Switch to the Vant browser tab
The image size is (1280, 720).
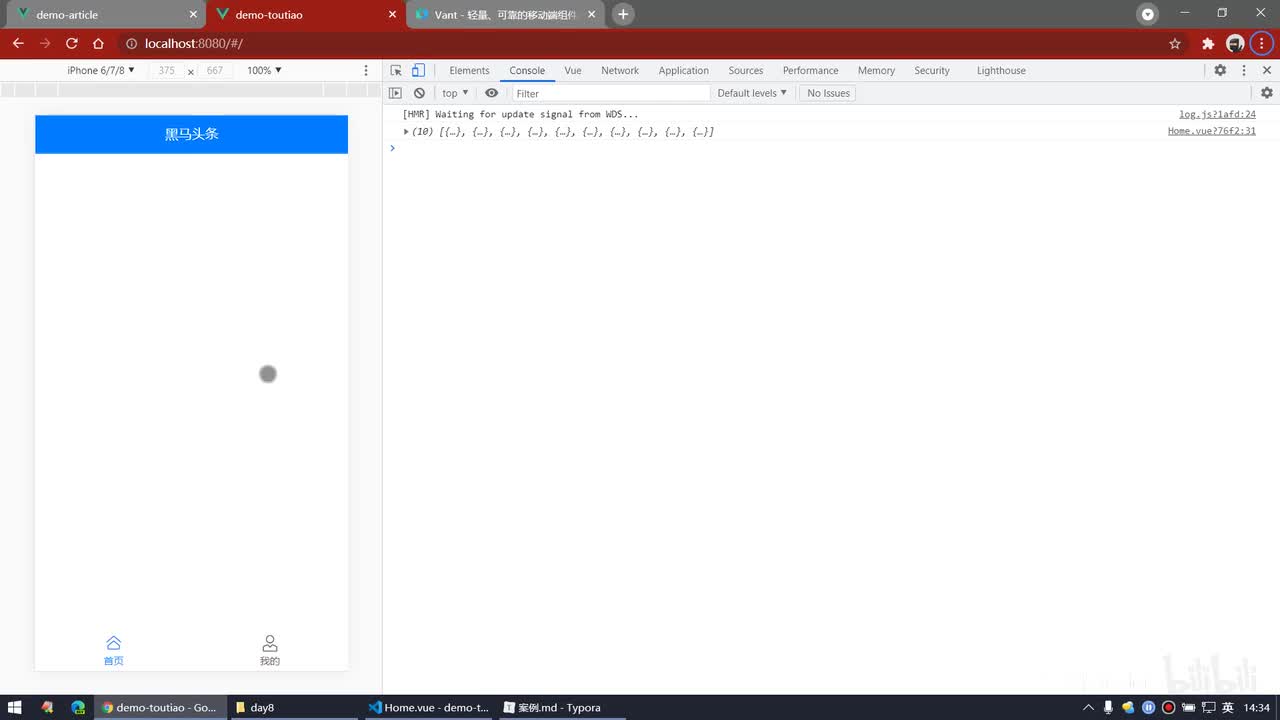[x=505, y=15]
